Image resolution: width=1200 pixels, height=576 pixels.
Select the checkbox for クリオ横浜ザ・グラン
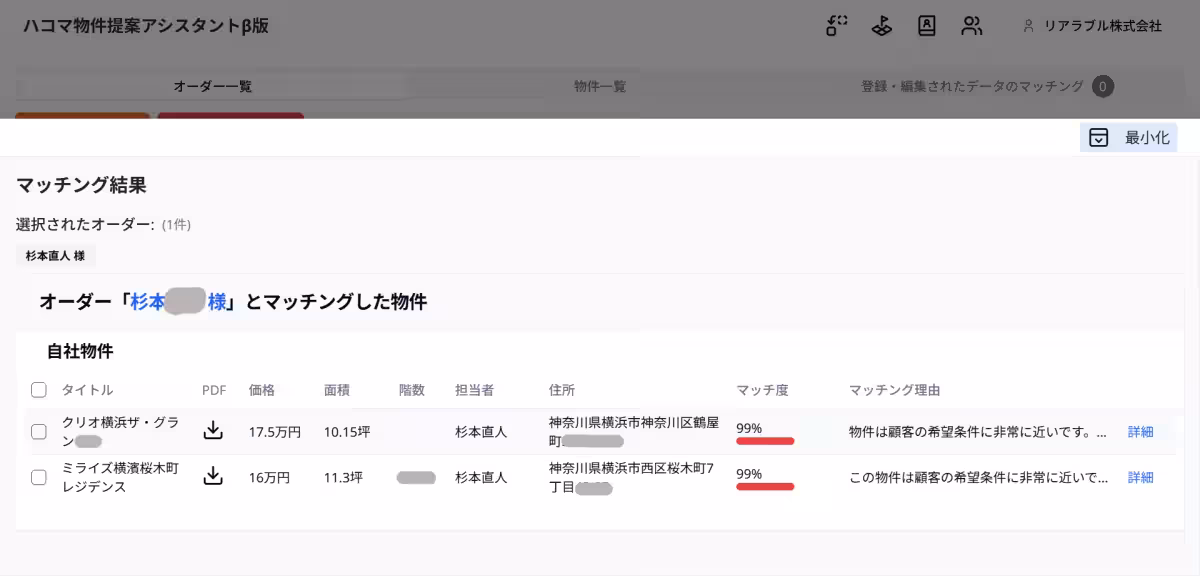38,431
